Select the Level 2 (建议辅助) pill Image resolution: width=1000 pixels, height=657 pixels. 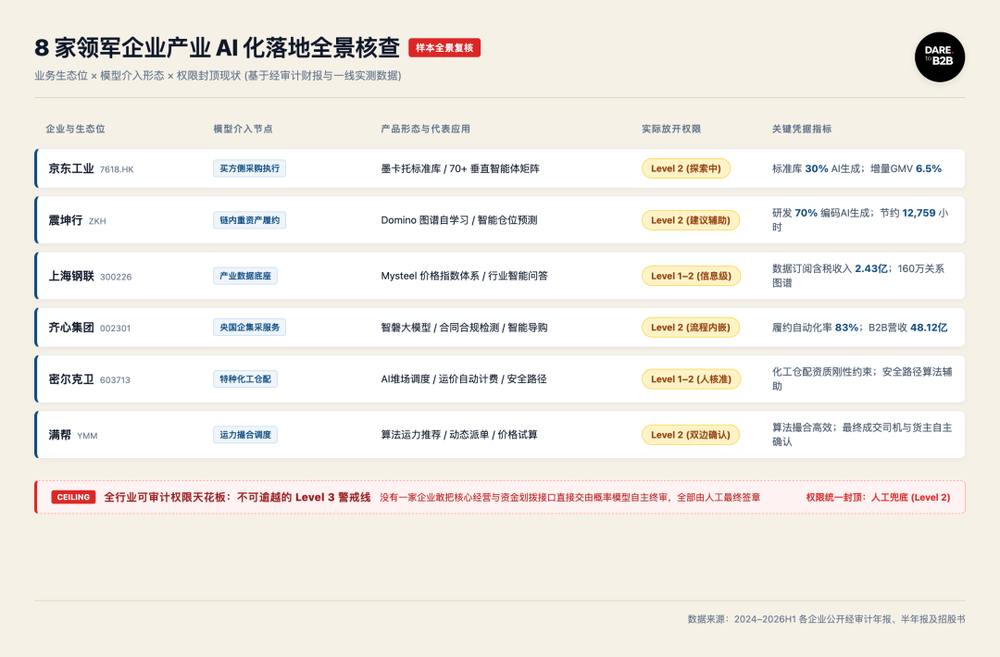[690, 220]
